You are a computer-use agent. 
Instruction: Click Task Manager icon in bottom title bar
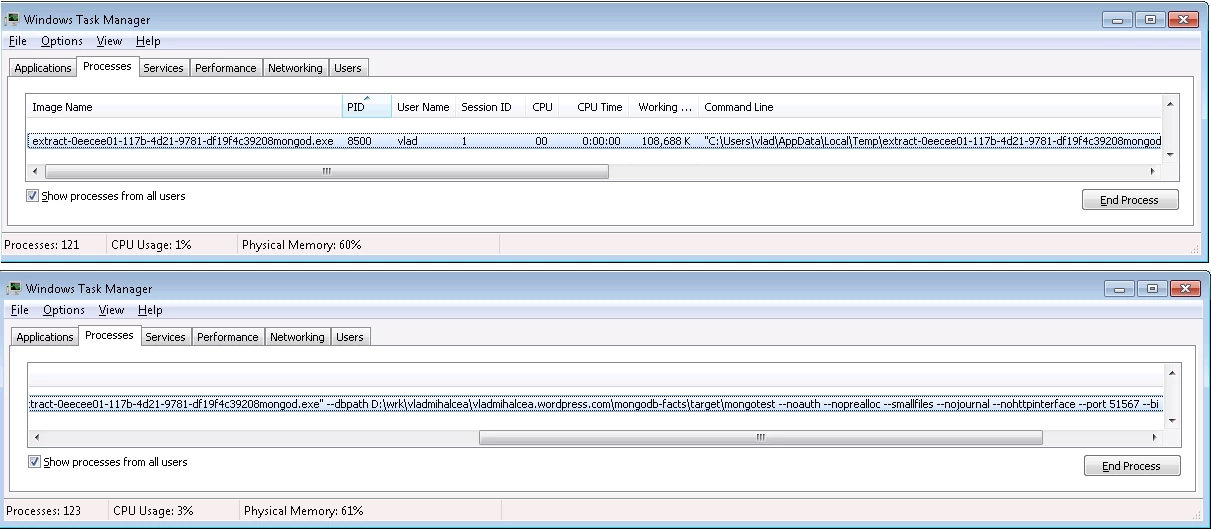click(14, 288)
